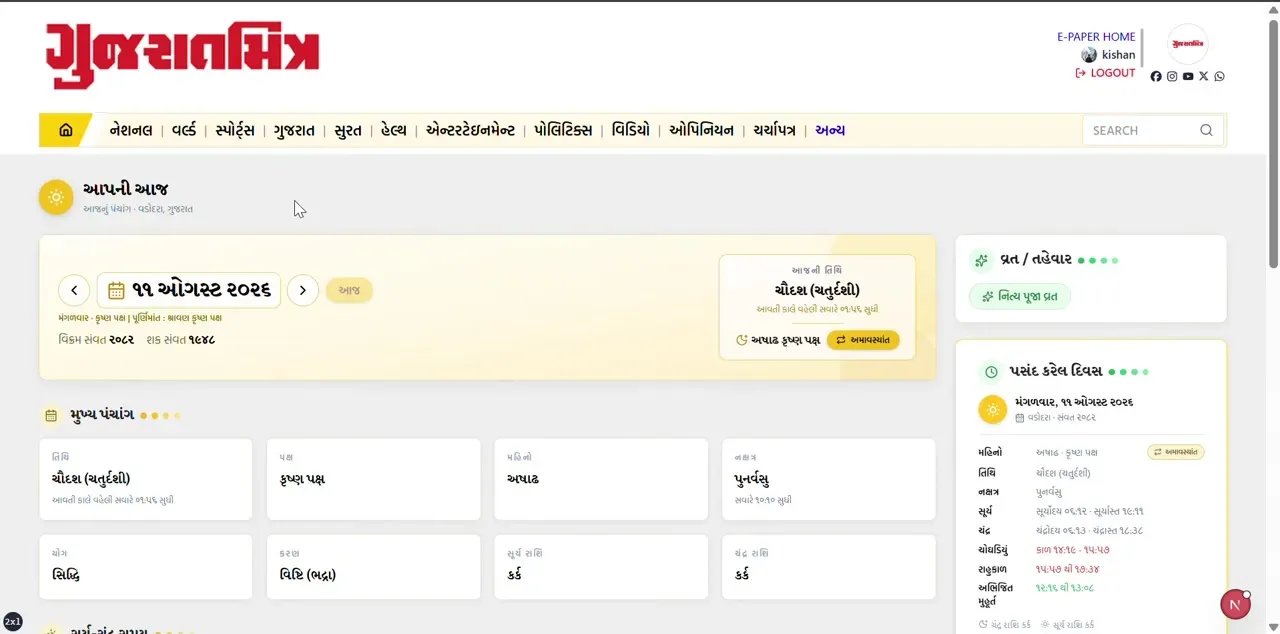This screenshot has height=634, width=1280.
Task: Open the એન્ટરટેઇનમેન્ટ menu item
Action: coord(470,130)
